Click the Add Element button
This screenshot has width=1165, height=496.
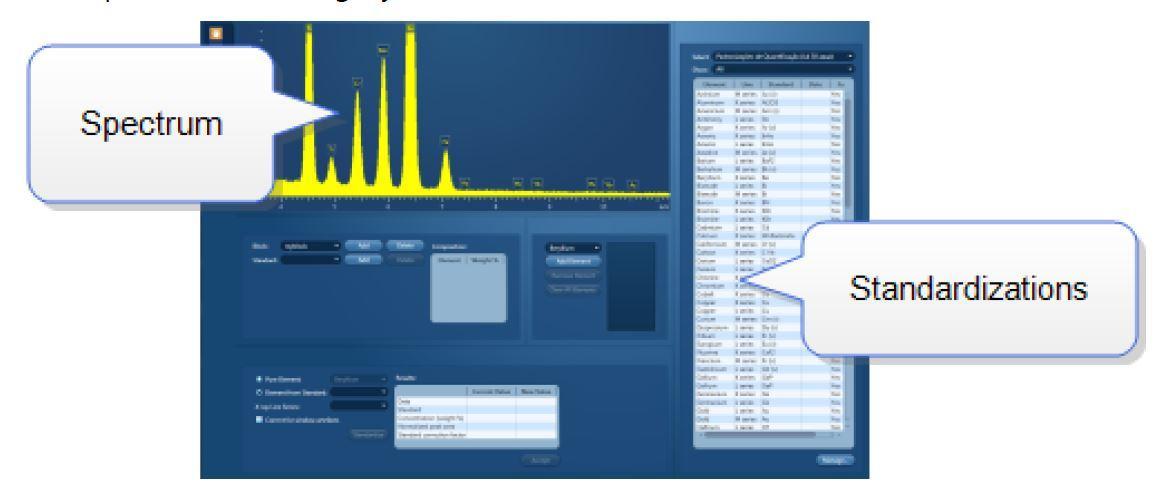click(x=571, y=261)
